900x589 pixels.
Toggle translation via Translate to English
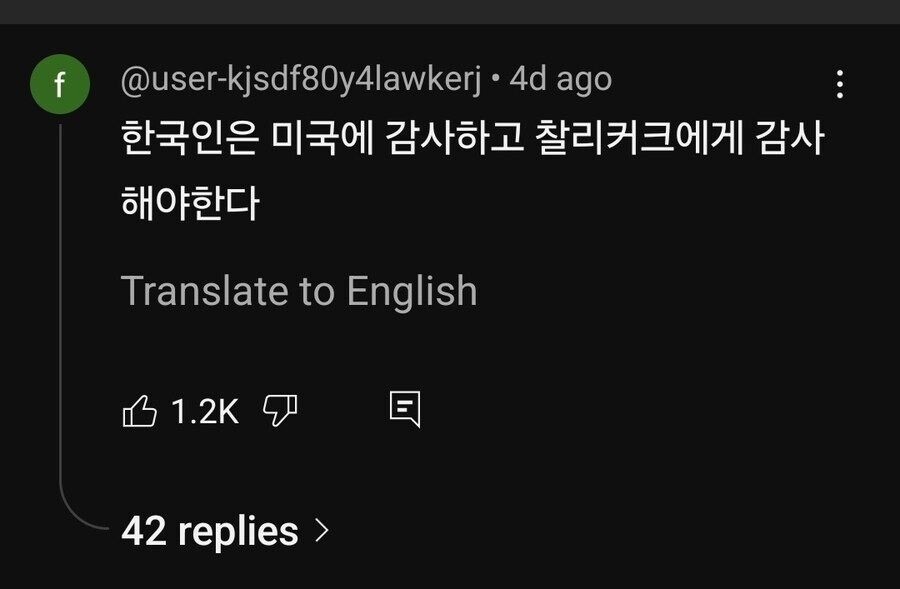(300, 291)
